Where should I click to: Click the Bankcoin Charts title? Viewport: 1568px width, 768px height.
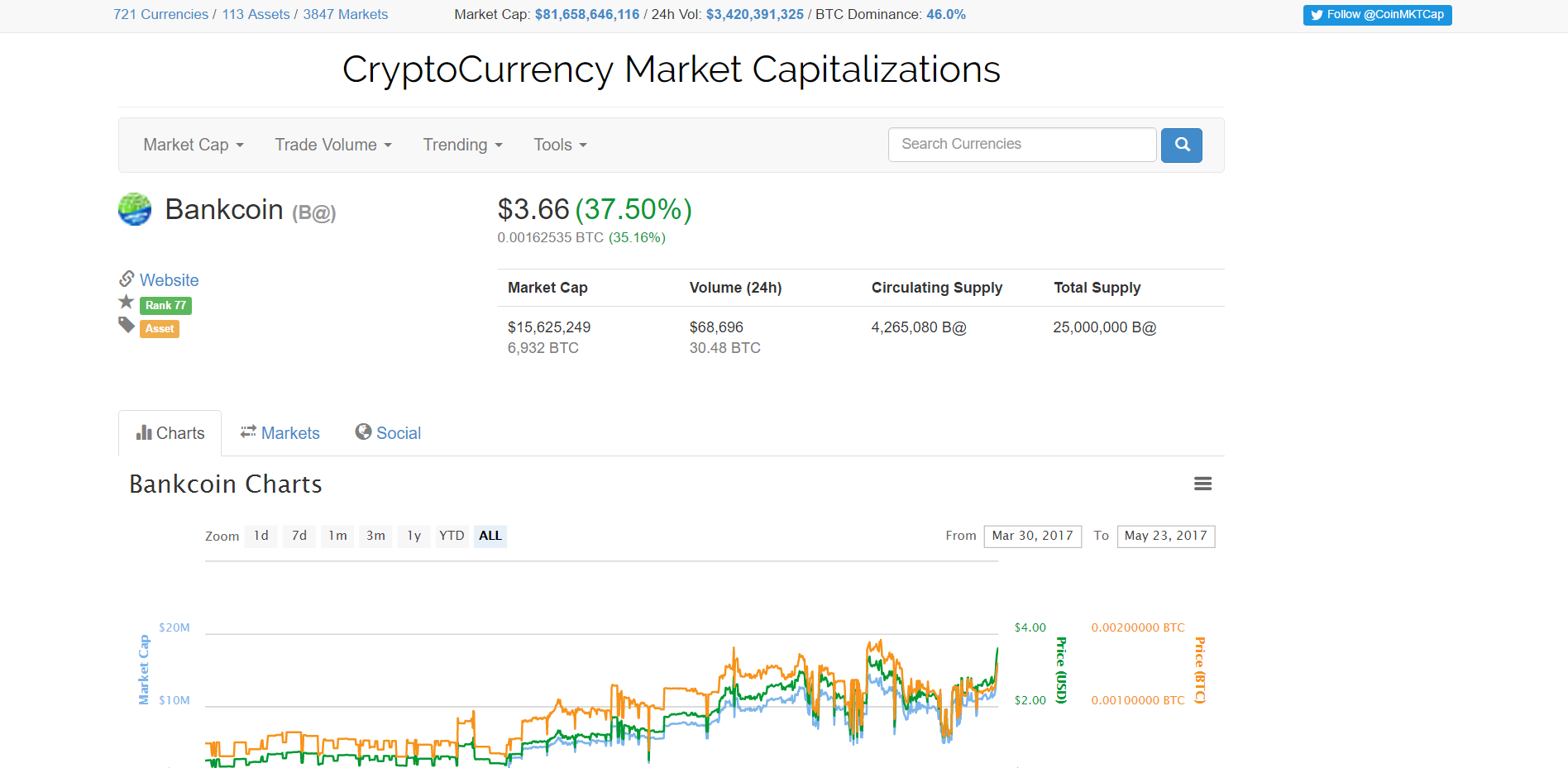226,484
